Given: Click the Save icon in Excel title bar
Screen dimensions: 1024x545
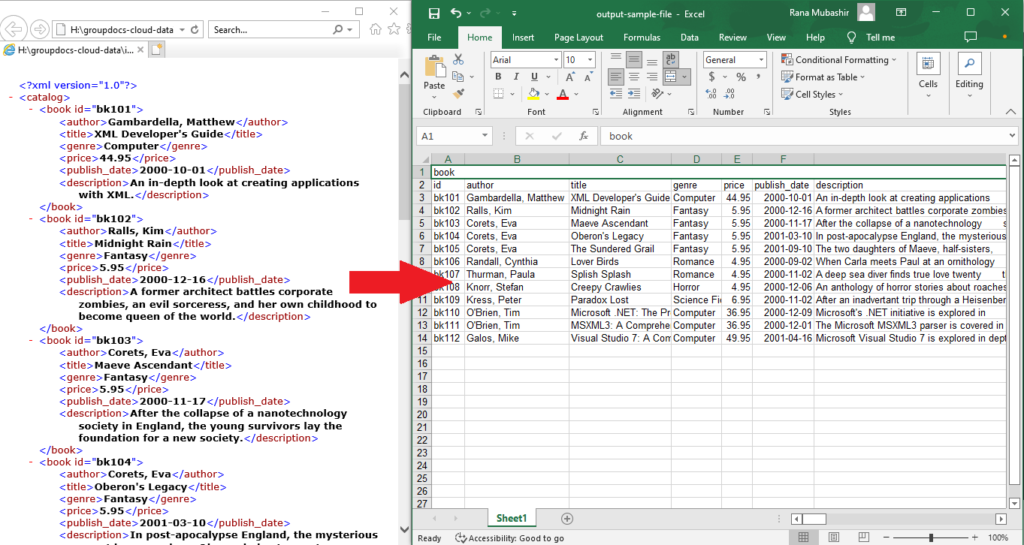Looking at the screenshot, I should (434, 13).
